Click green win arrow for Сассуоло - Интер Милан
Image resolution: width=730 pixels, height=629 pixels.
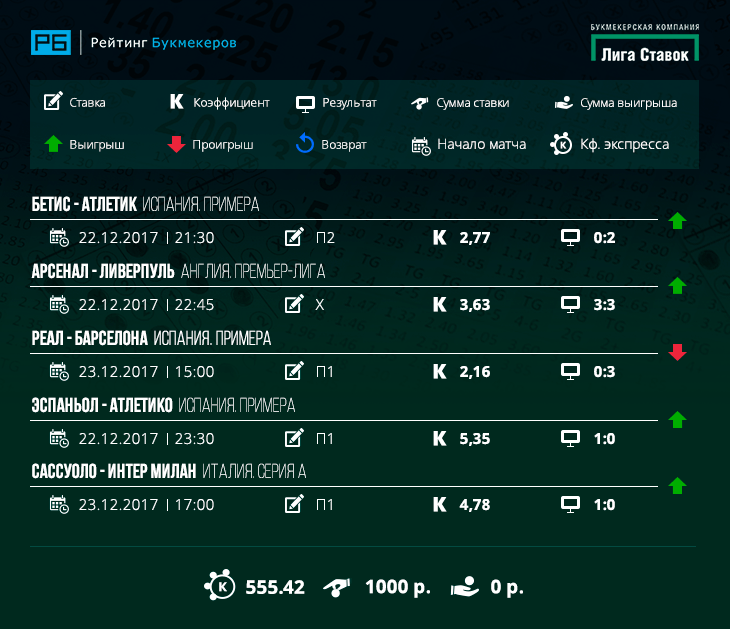click(677, 486)
